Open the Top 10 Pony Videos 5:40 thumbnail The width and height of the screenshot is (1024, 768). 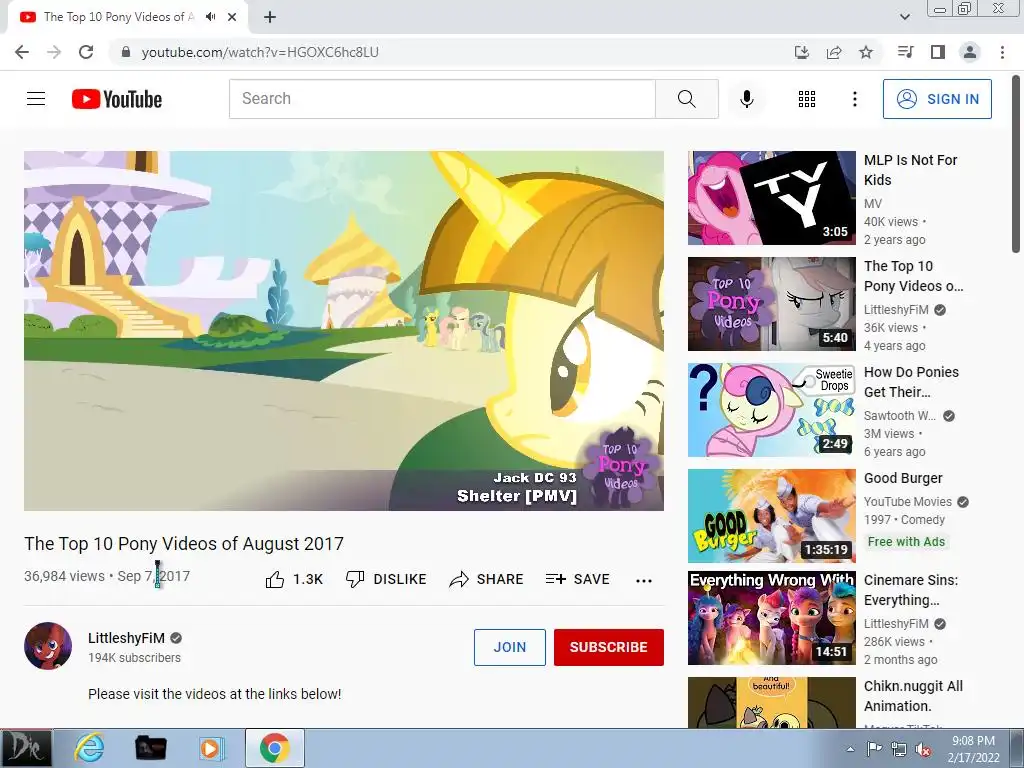coord(771,304)
